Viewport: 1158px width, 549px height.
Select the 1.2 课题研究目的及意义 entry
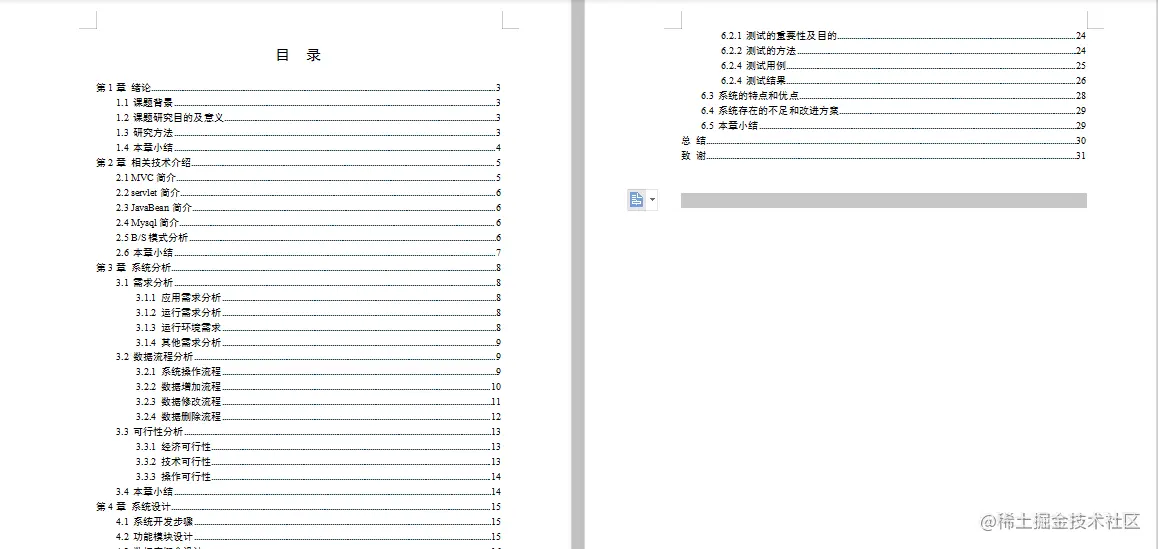(309, 117)
